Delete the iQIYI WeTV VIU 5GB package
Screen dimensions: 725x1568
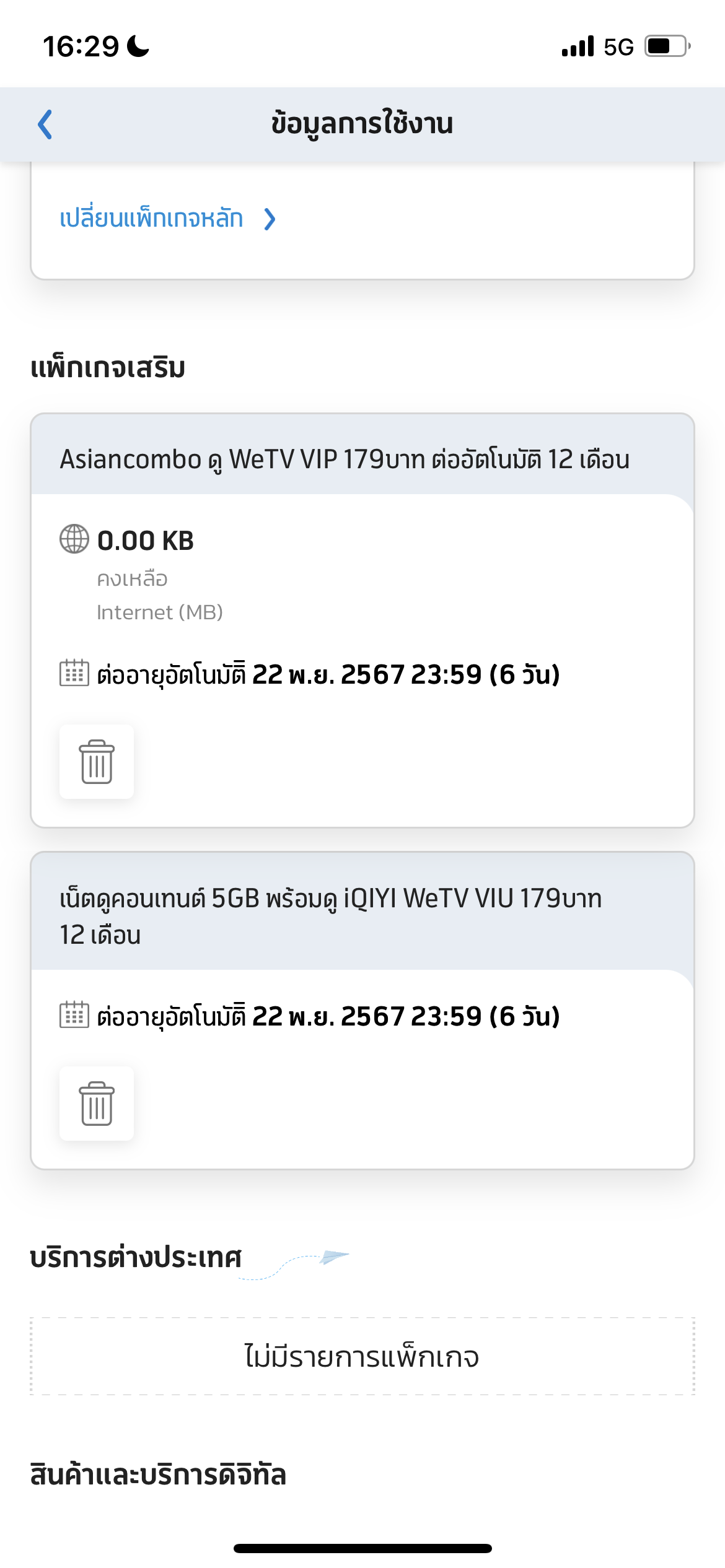click(97, 1104)
